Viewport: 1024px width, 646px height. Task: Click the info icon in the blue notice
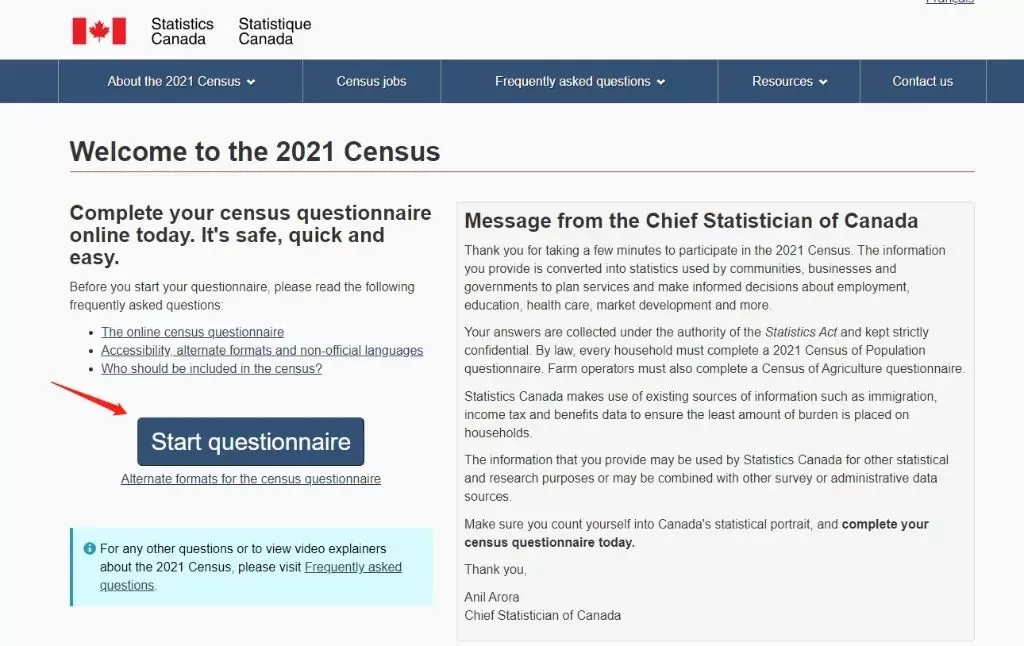coord(89,549)
